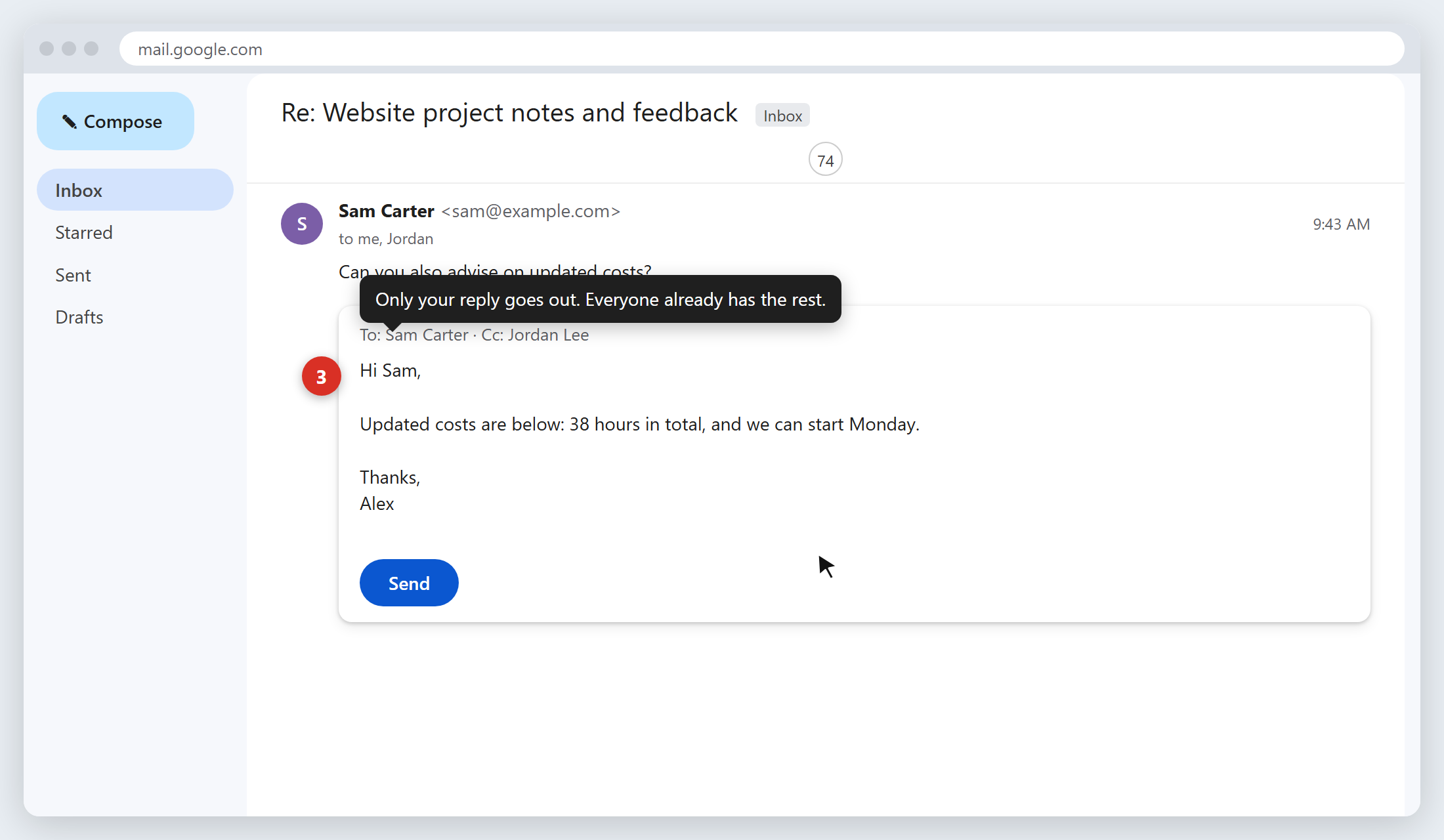
Task: Expand the 74 collapsed messages
Action: tap(826, 159)
